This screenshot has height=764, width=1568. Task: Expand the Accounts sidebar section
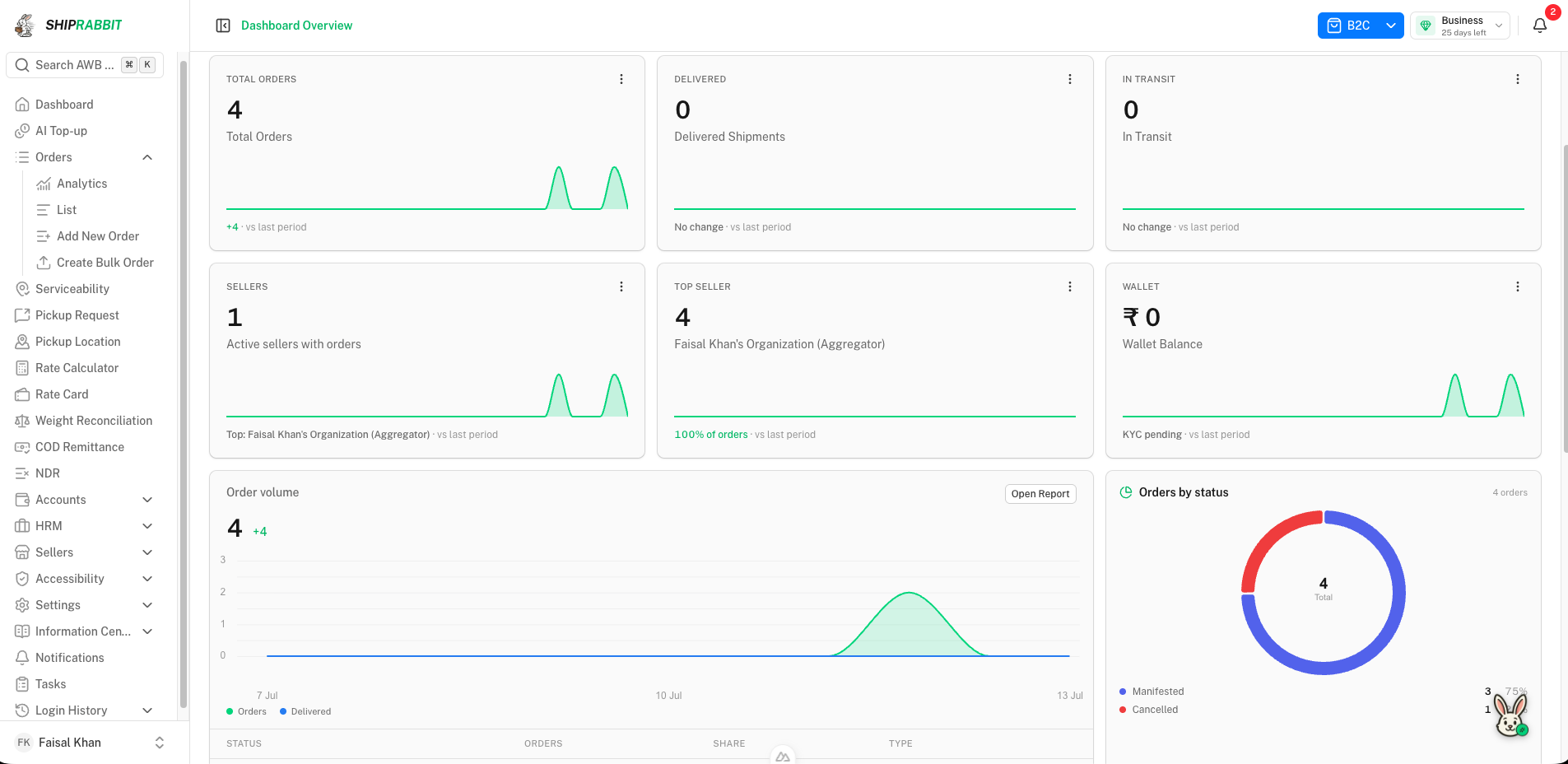click(x=84, y=500)
